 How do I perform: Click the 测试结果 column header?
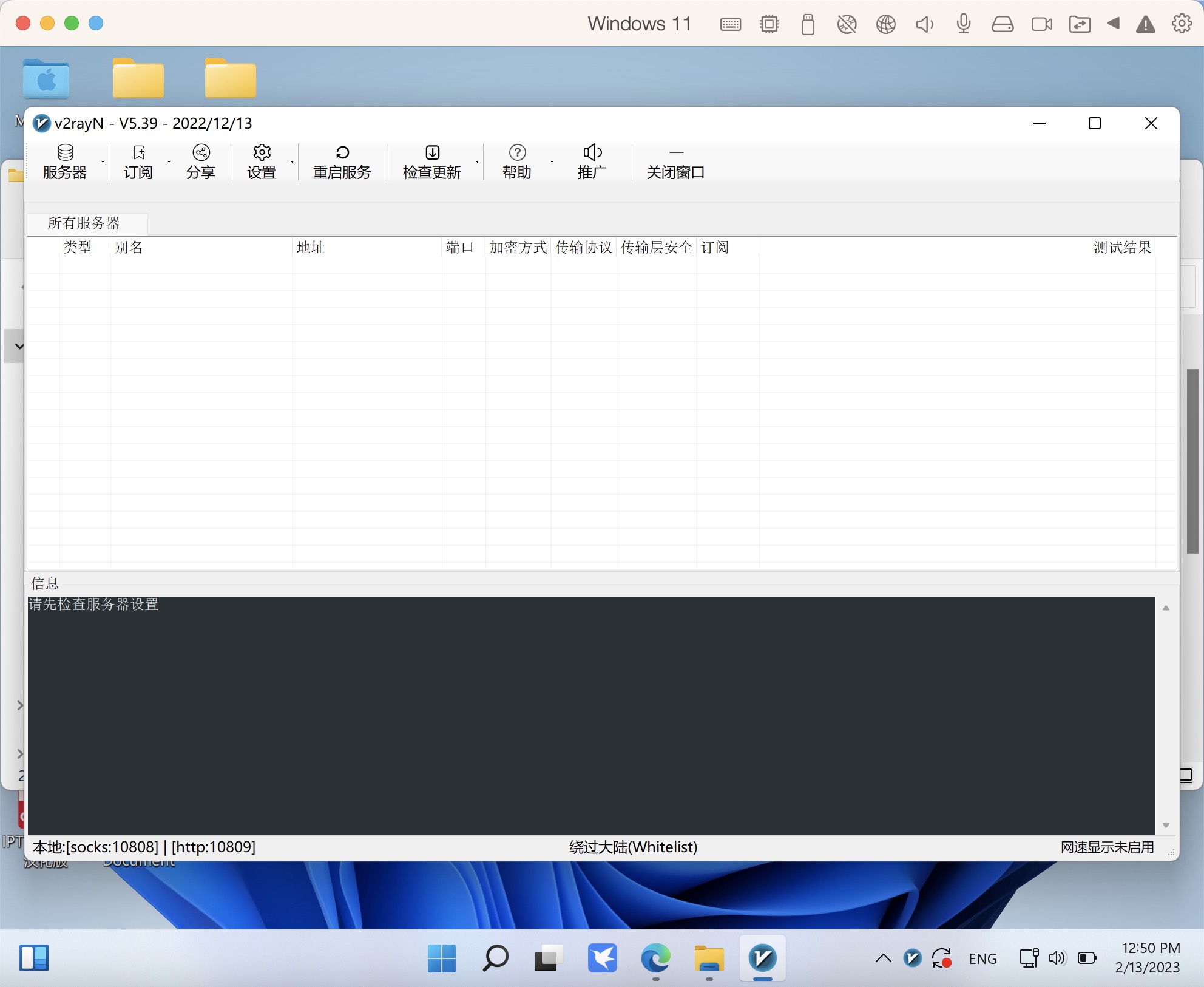[1122, 247]
